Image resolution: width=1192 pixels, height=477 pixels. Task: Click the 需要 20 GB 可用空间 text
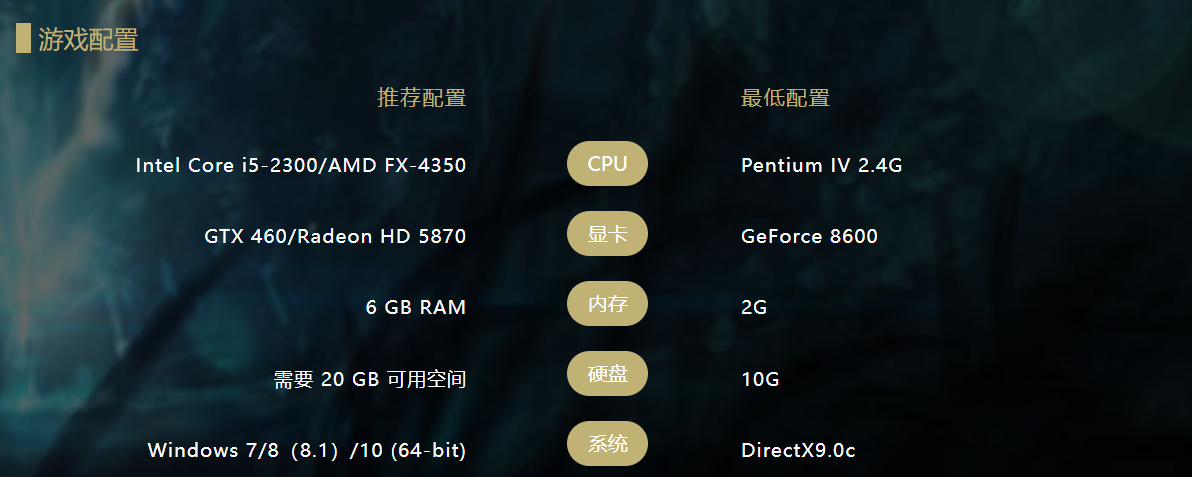click(370, 380)
